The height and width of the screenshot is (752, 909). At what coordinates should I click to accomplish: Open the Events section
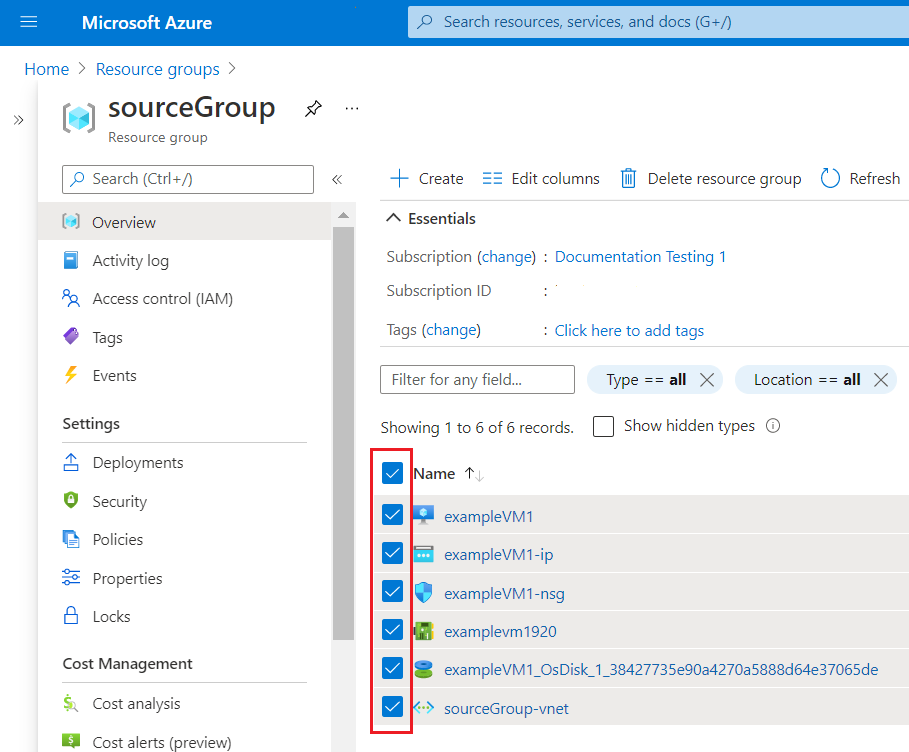click(115, 375)
